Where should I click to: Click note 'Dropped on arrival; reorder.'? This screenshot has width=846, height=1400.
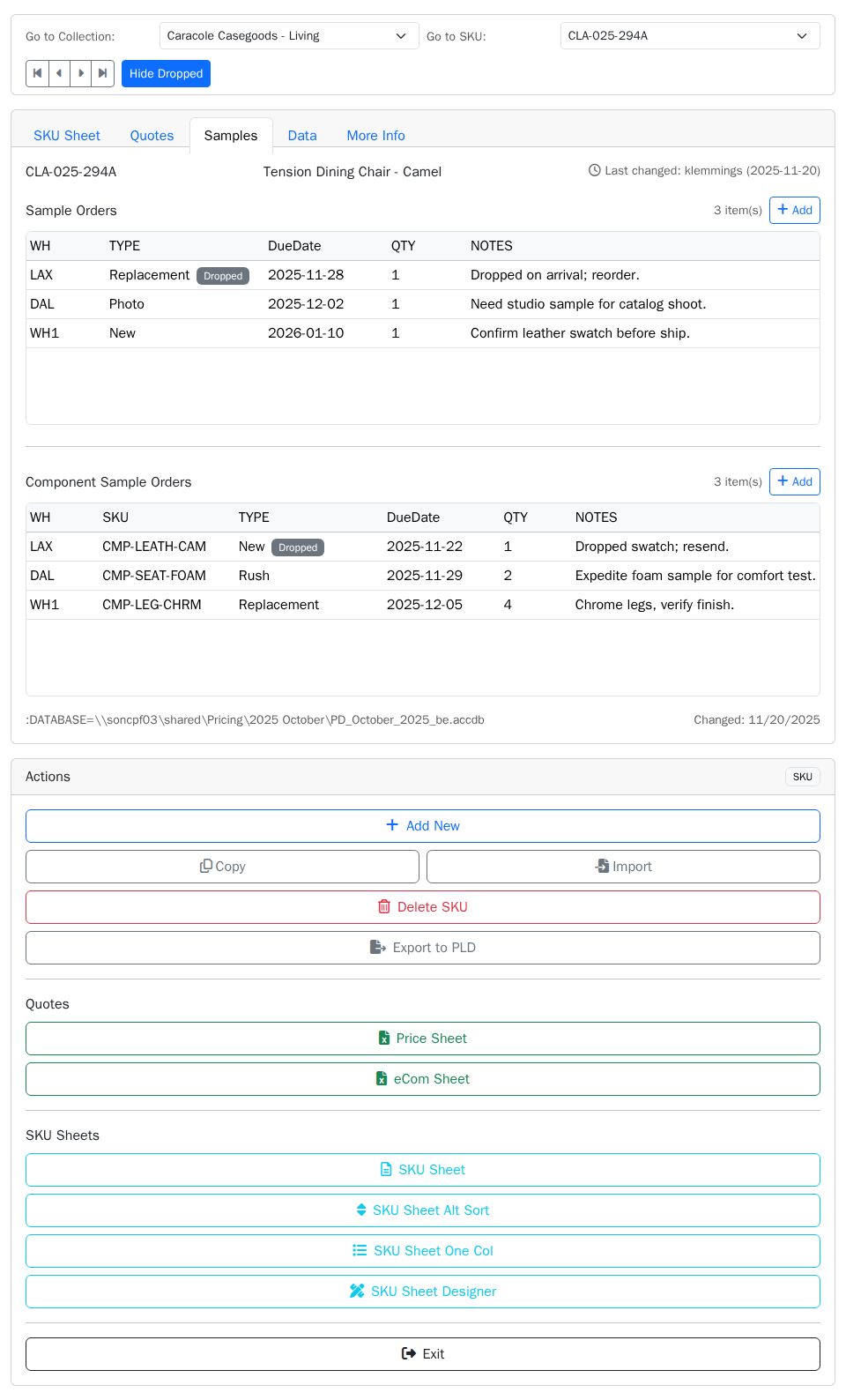click(x=555, y=275)
